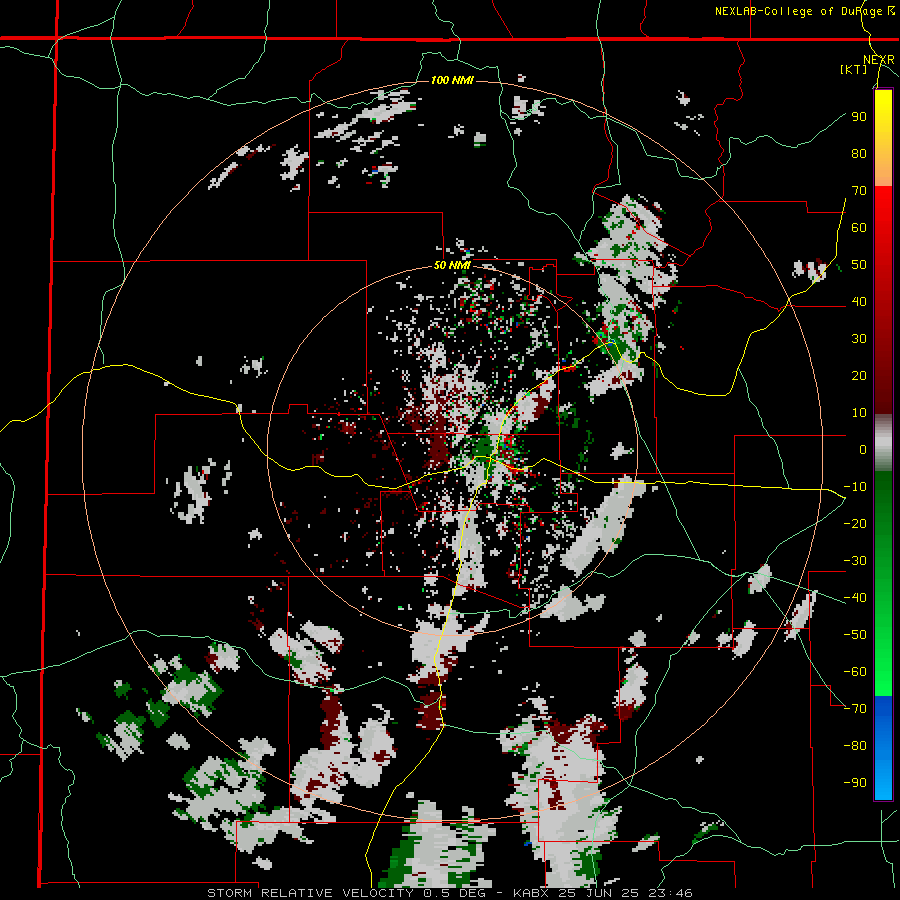Click the Storm Relative Velocity caption text
900x900 pixels.
(449, 893)
